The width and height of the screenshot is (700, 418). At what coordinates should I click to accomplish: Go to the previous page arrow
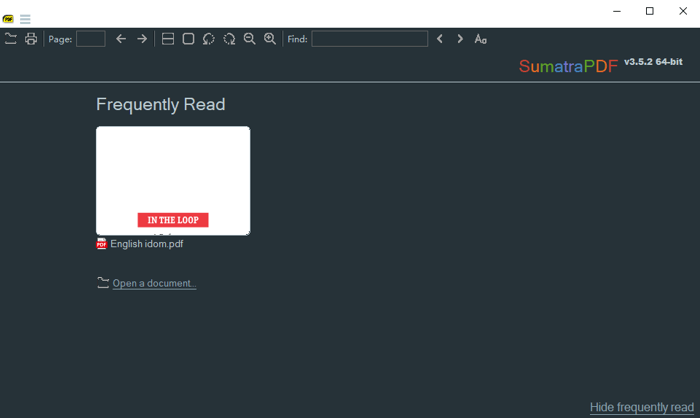121,39
